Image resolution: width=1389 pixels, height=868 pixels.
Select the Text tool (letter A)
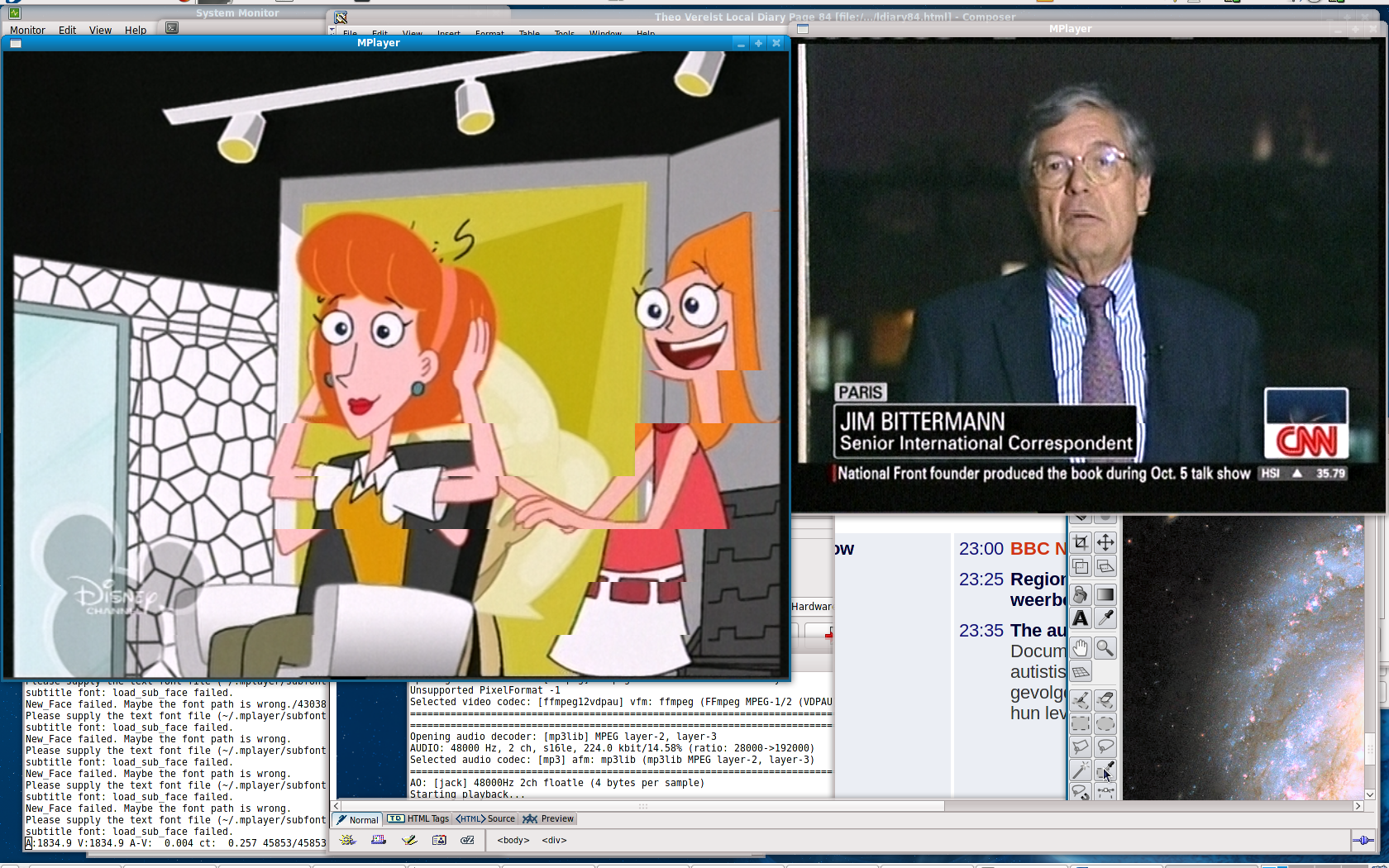point(1081,618)
